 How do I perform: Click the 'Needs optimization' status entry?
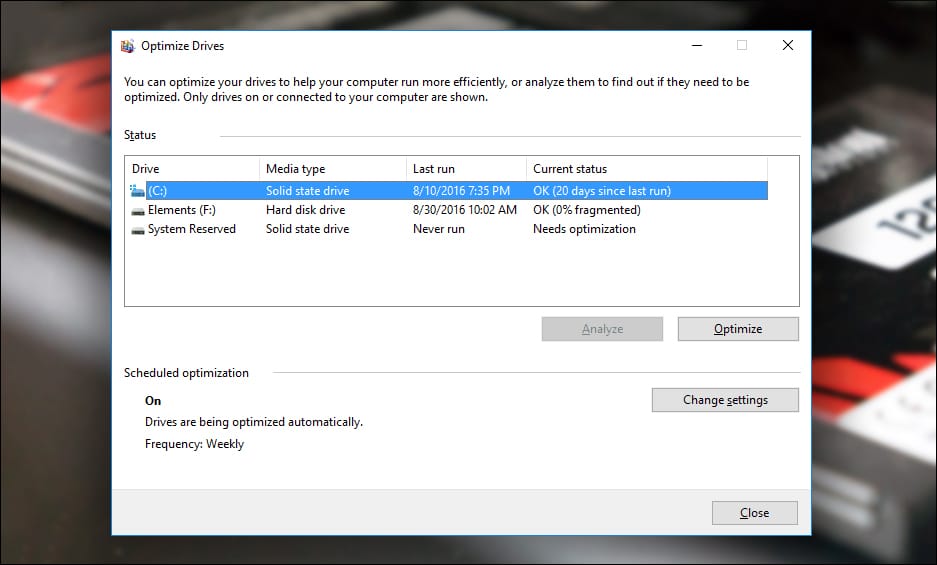[x=584, y=229]
